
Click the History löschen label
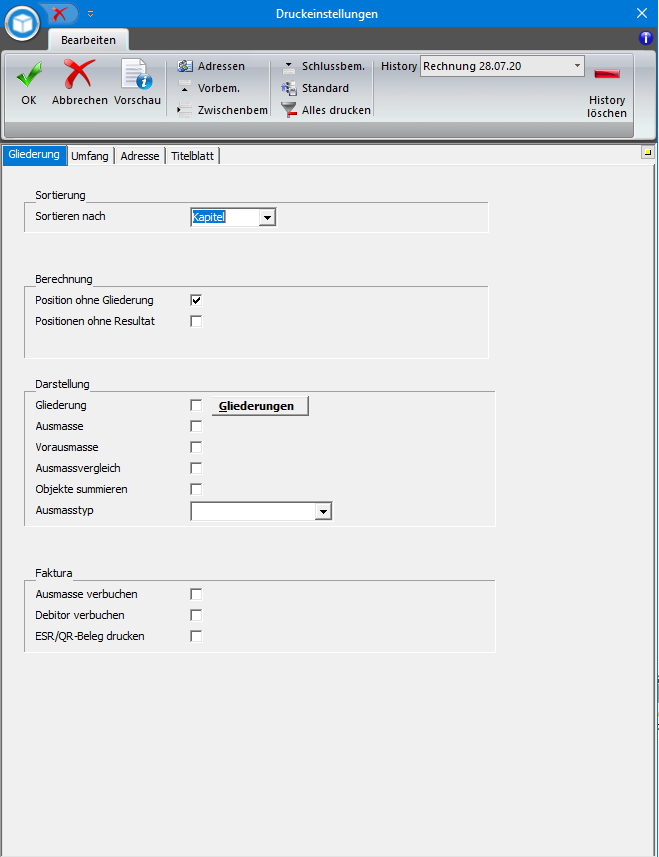click(x=607, y=107)
